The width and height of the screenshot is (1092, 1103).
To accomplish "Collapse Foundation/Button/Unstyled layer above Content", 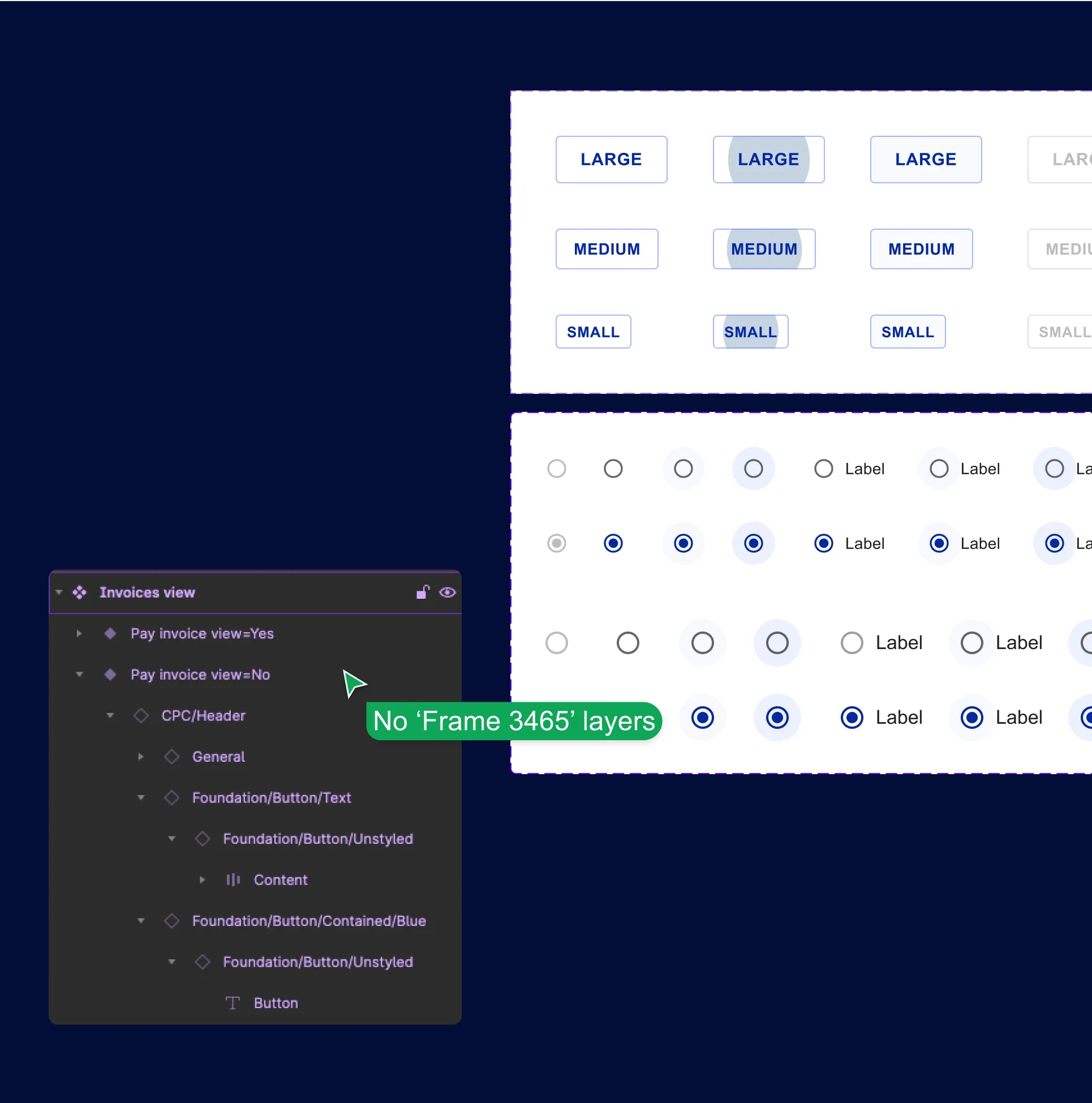I will [172, 839].
